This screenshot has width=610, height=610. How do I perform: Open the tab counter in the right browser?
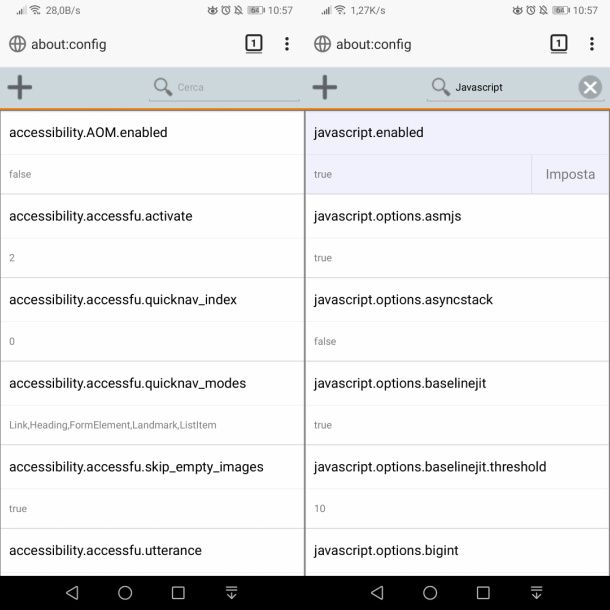(x=559, y=44)
